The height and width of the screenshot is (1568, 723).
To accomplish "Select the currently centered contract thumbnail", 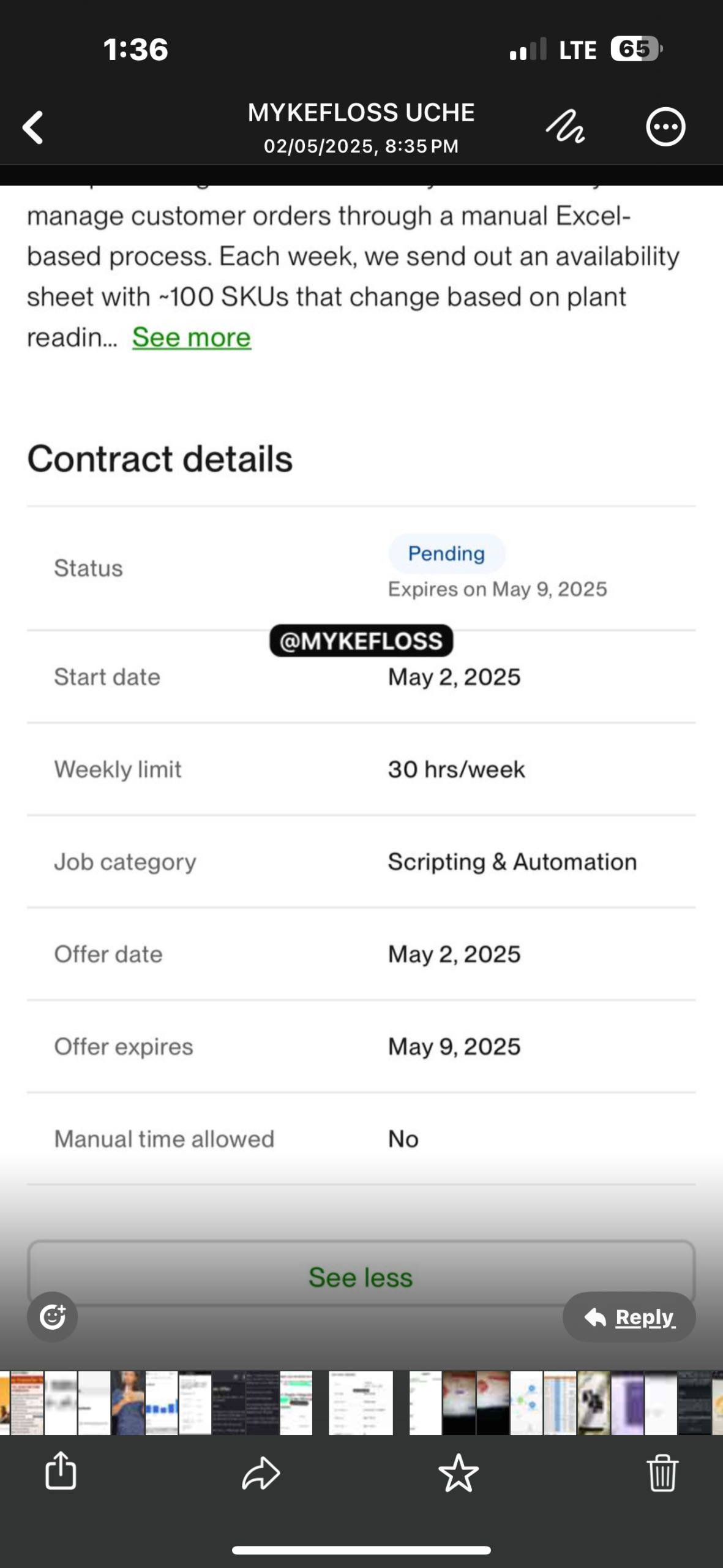I will [x=361, y=1403].
